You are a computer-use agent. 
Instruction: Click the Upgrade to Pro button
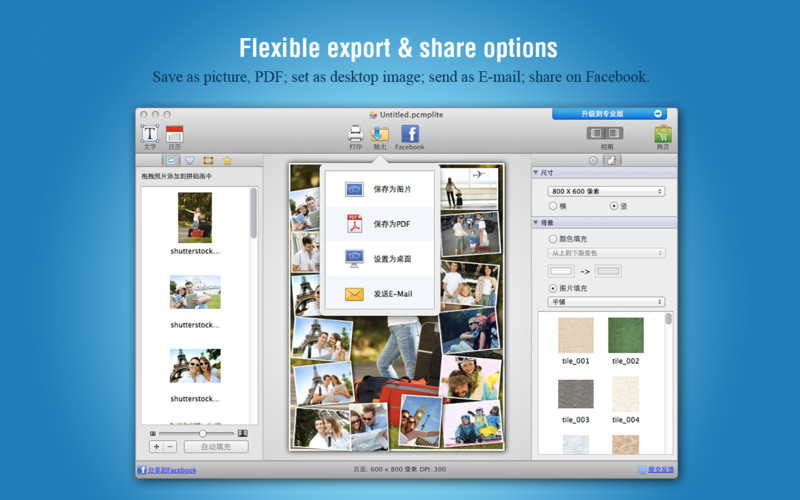click(609, 113)
